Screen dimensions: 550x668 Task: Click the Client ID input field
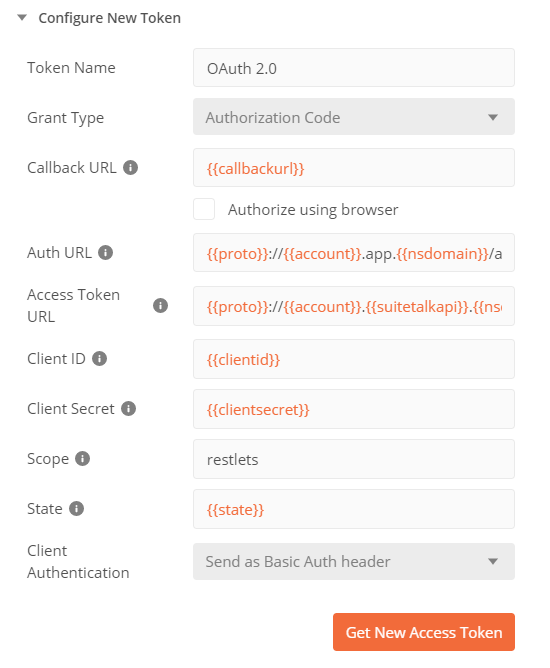coord(354,359)
